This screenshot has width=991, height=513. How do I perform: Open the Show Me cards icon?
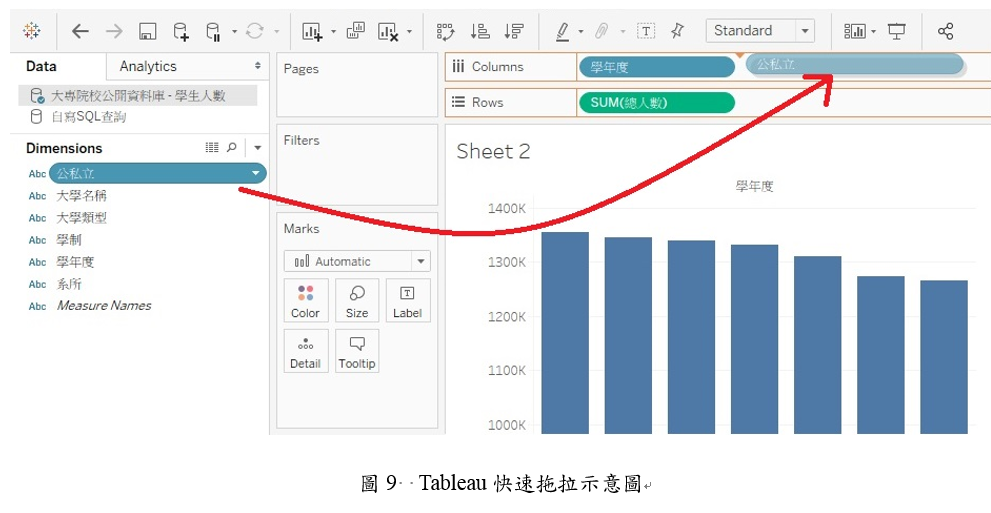click(x=855, y=31)
